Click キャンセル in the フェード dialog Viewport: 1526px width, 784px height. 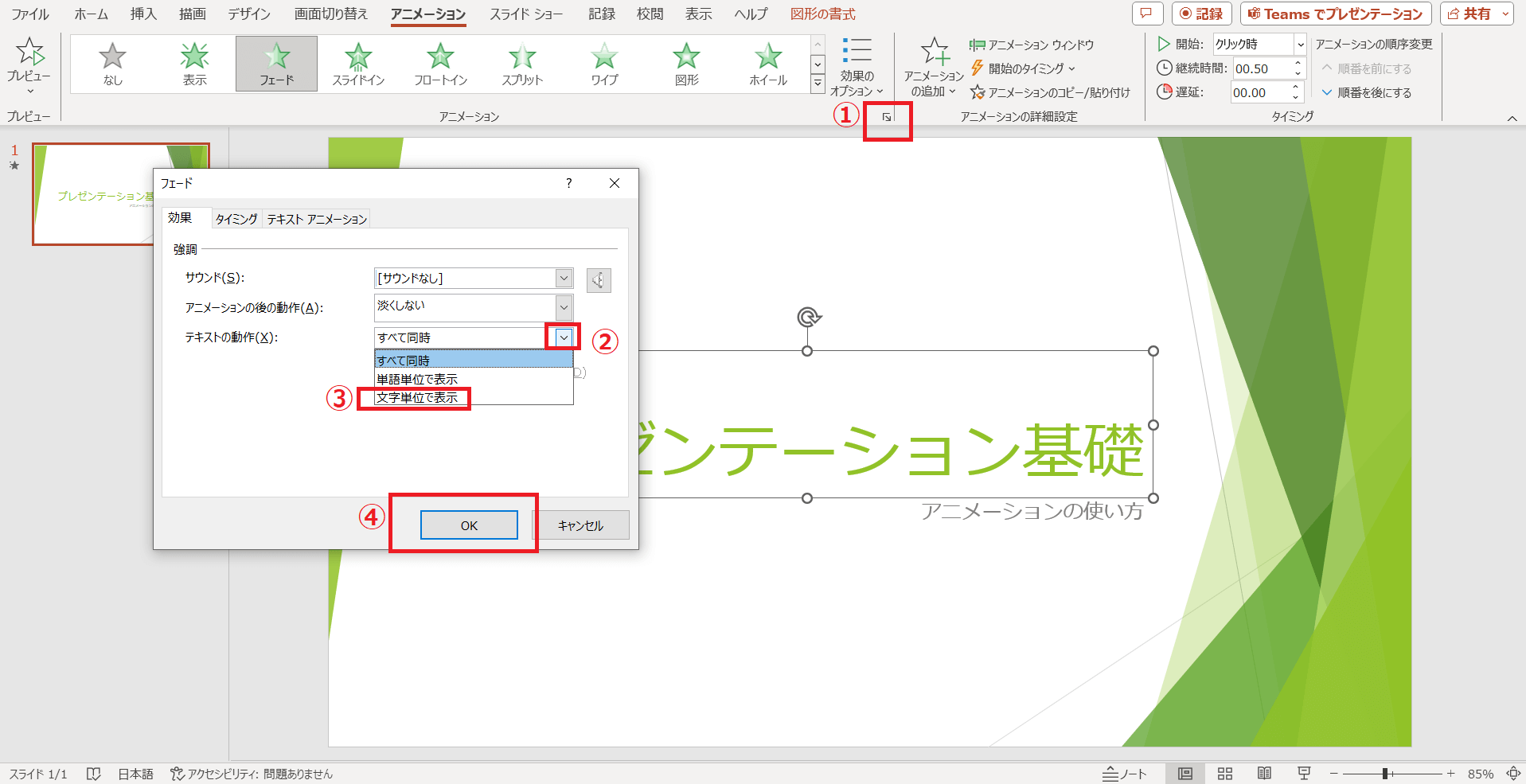[x=580, y=525]
